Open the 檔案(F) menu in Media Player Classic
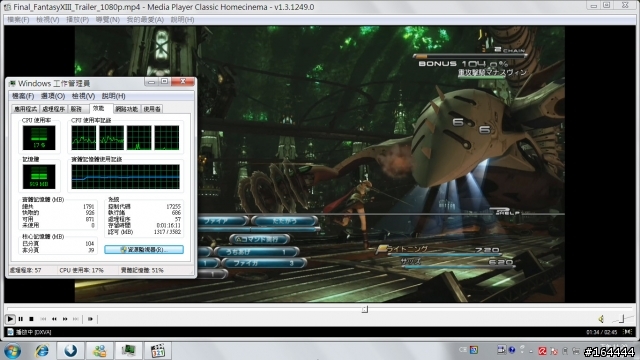 (x=18, y=20)
